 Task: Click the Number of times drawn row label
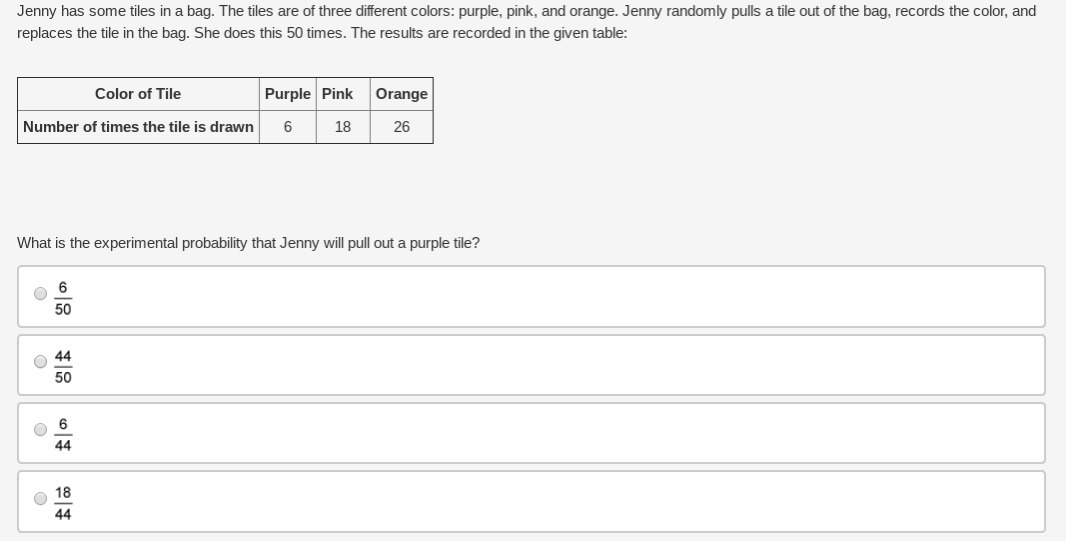tap(138, 127)
